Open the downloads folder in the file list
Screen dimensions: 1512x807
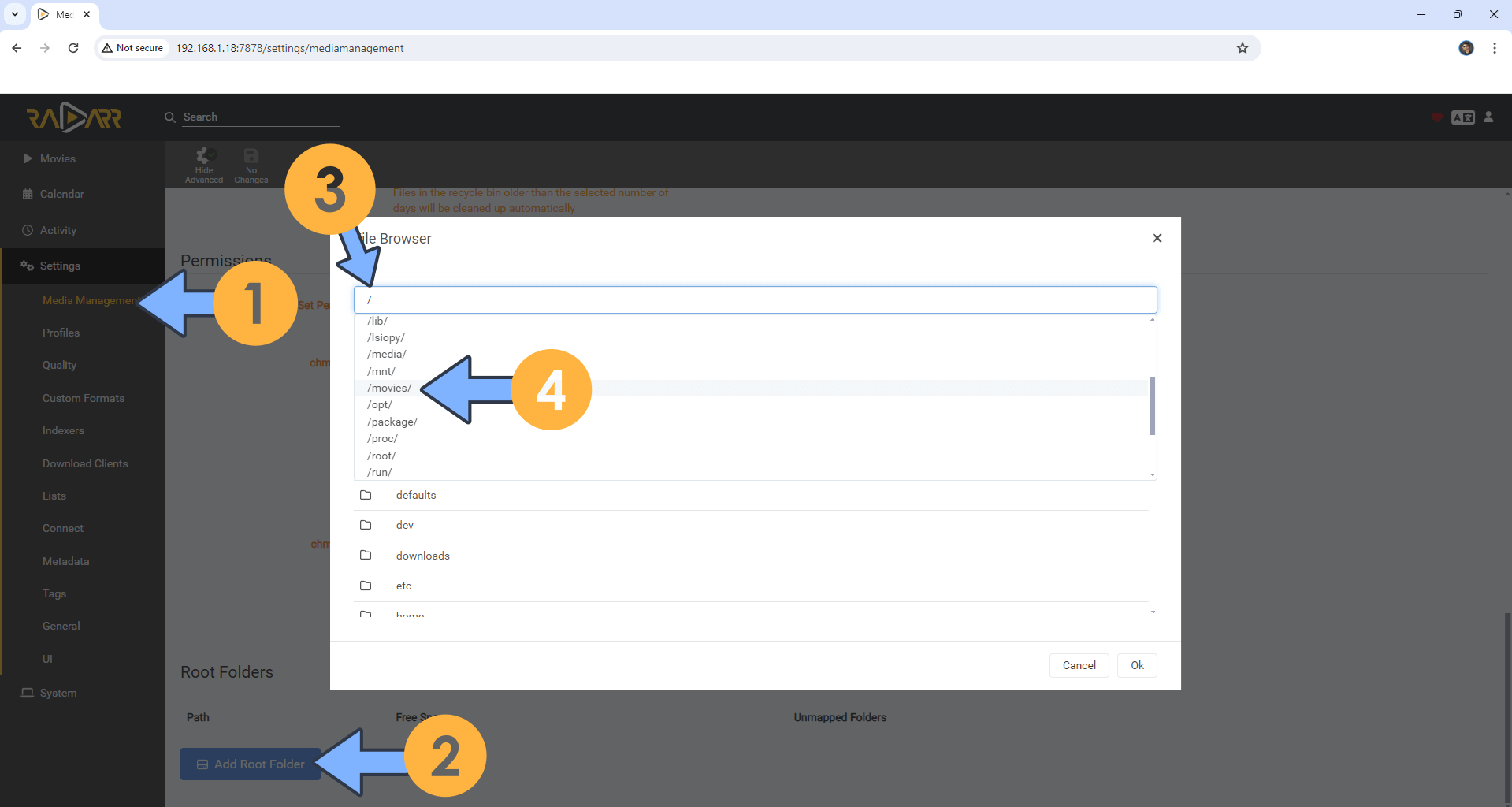[x=422, y=556]
